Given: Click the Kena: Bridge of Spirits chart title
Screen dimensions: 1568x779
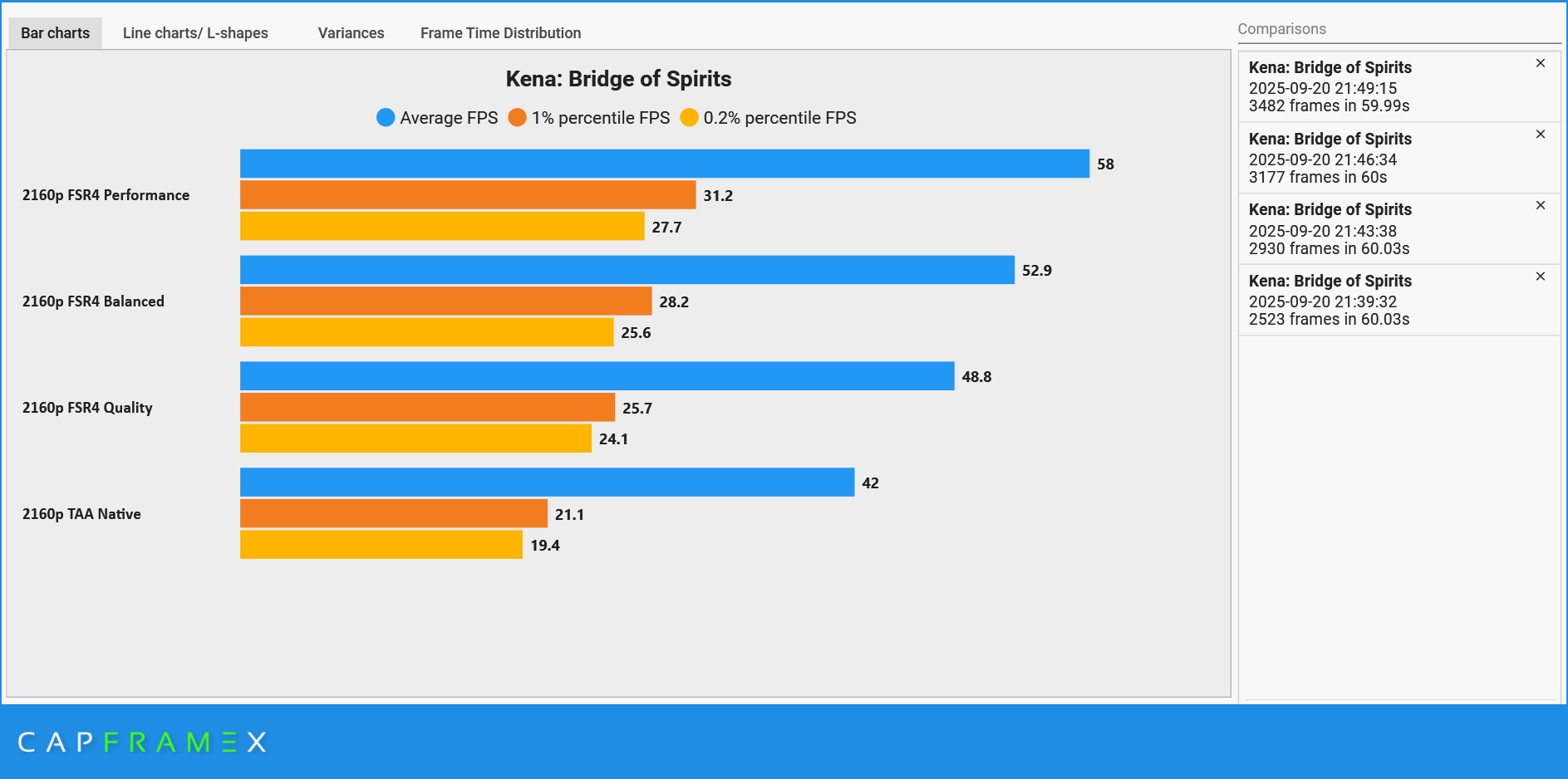Looking at the screenshot, I should tap(617, 79).
